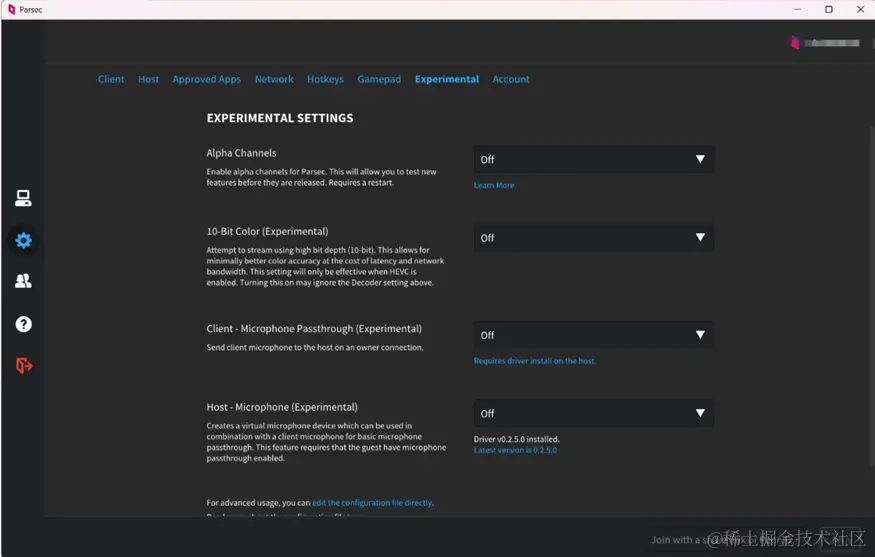Expand the 10-Bit Color dropdown

(x=594, y=238)
